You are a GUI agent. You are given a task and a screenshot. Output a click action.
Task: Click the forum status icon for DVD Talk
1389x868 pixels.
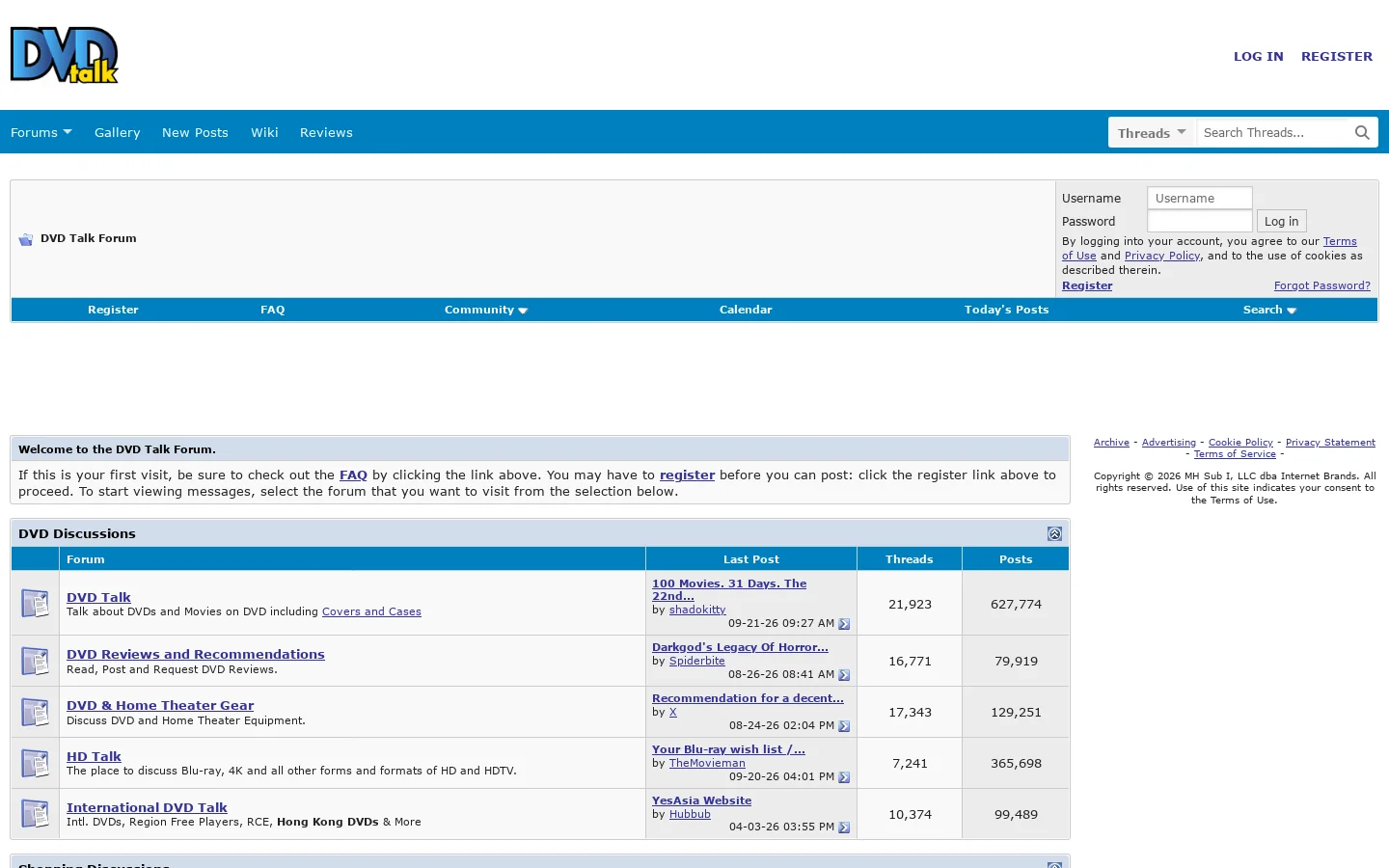pos(35,603)
